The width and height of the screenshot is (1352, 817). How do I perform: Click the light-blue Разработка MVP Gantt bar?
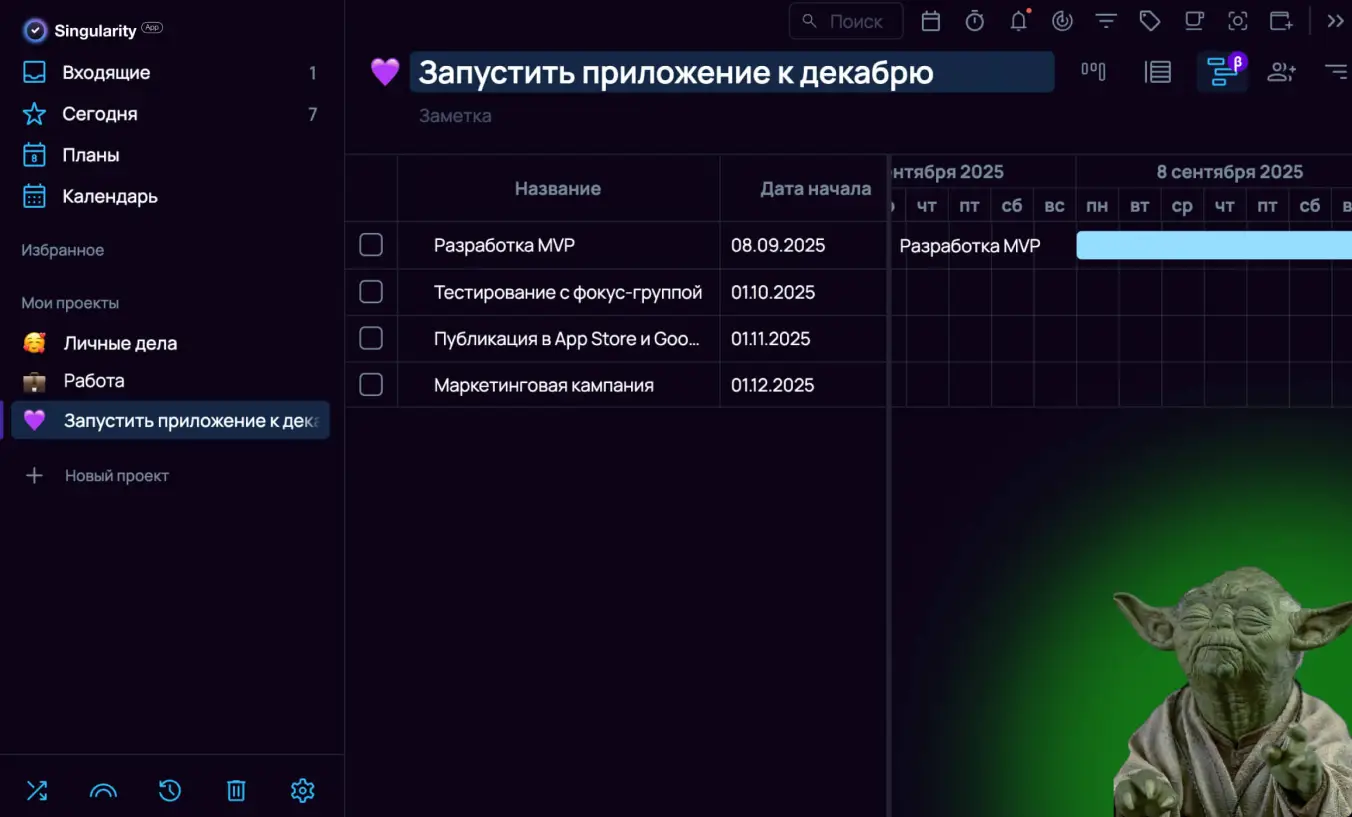point(1214,245)
